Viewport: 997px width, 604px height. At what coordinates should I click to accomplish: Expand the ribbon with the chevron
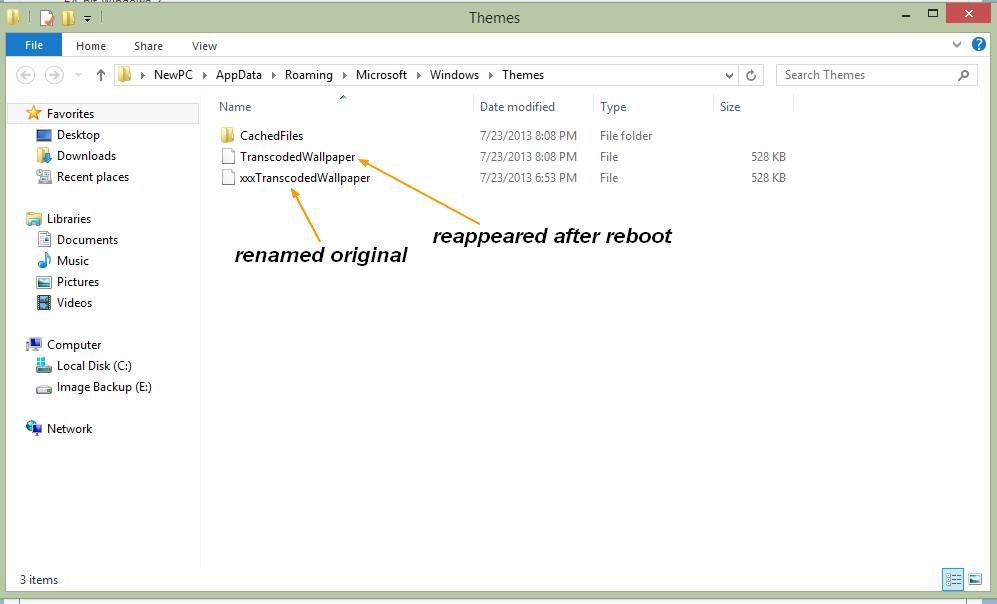(x=957, y=45)
